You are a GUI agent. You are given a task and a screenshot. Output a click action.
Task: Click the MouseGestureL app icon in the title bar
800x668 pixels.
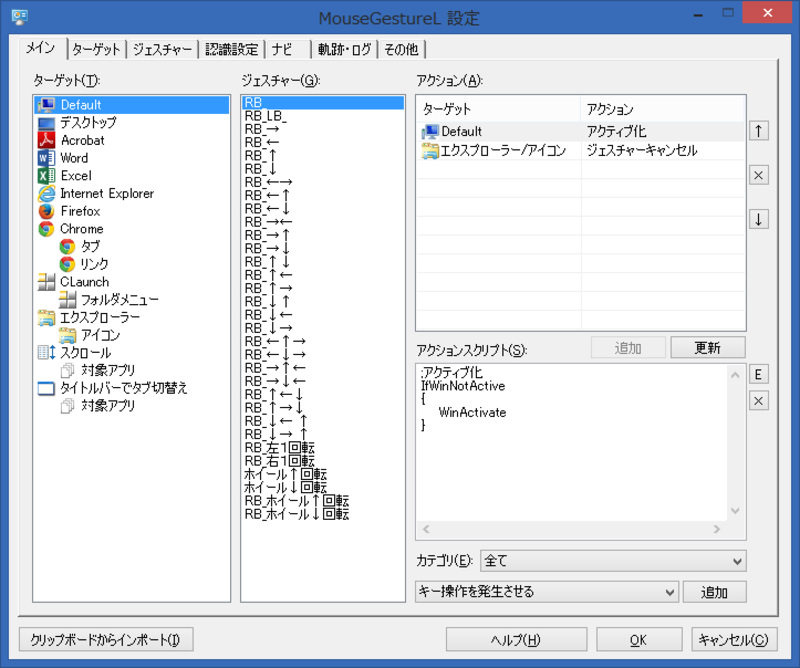(20, 17)
